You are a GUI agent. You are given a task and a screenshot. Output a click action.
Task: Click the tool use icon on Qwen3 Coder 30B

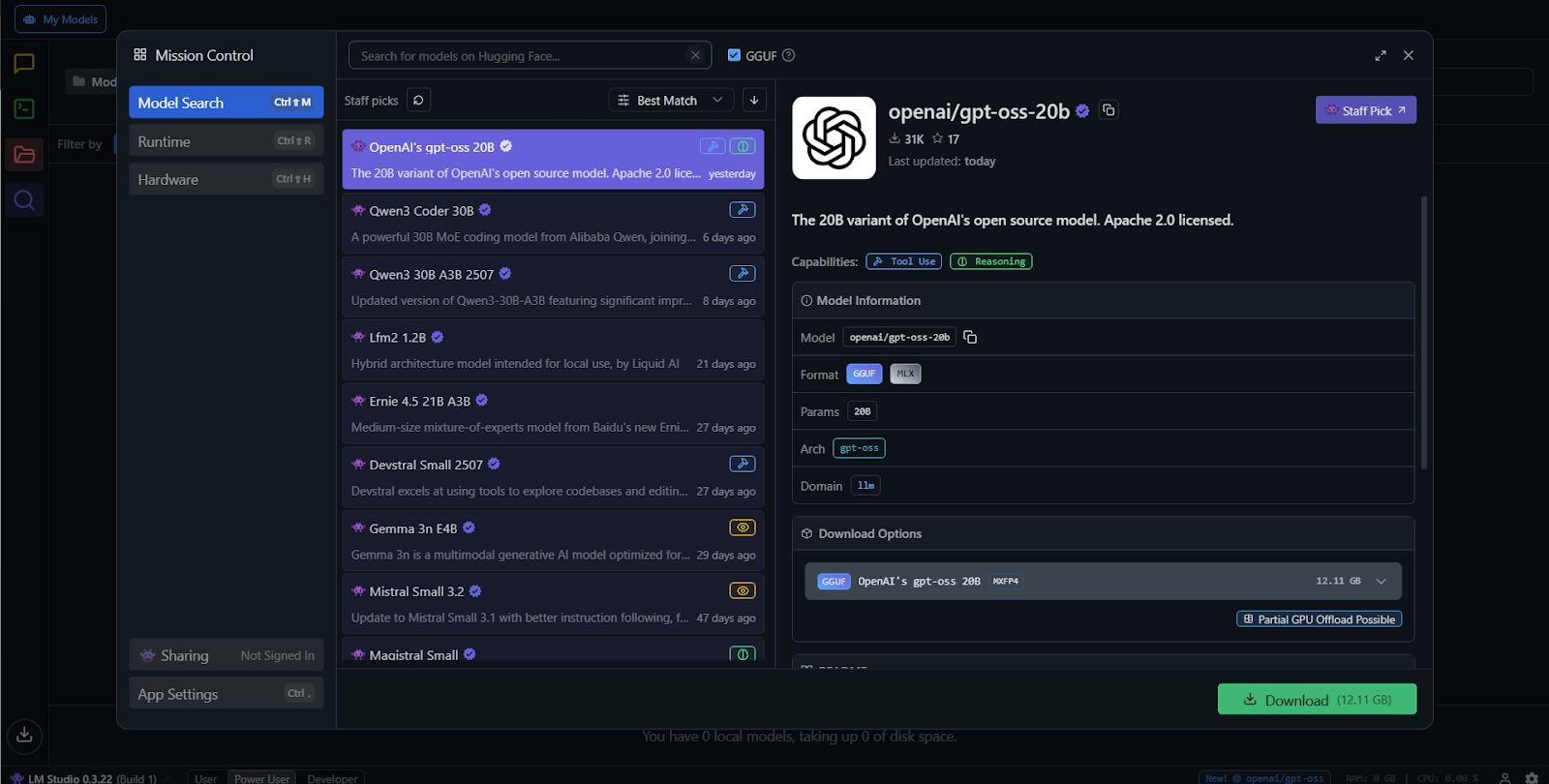click(743, 210)
